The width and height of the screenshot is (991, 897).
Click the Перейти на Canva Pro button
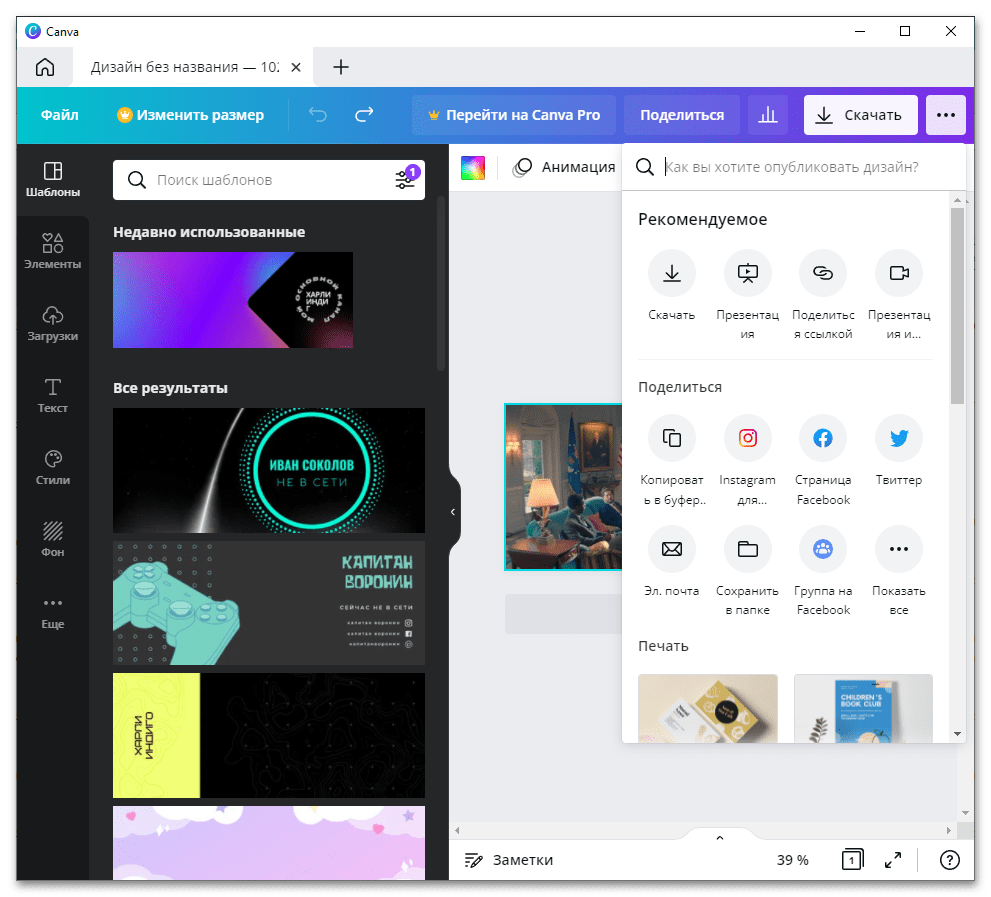click(x=514, y=115)
